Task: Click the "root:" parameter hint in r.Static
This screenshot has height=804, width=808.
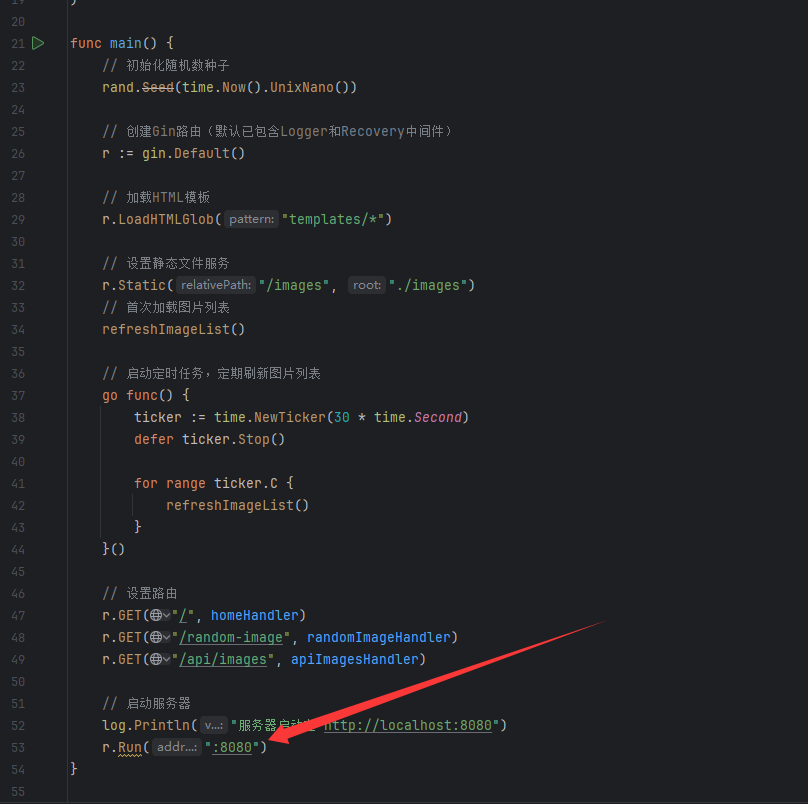Action: [367, 285]
